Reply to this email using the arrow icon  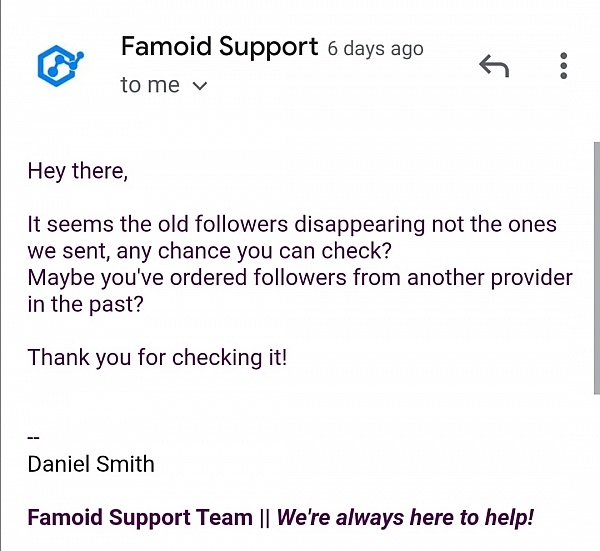click(x=494, y=66)
